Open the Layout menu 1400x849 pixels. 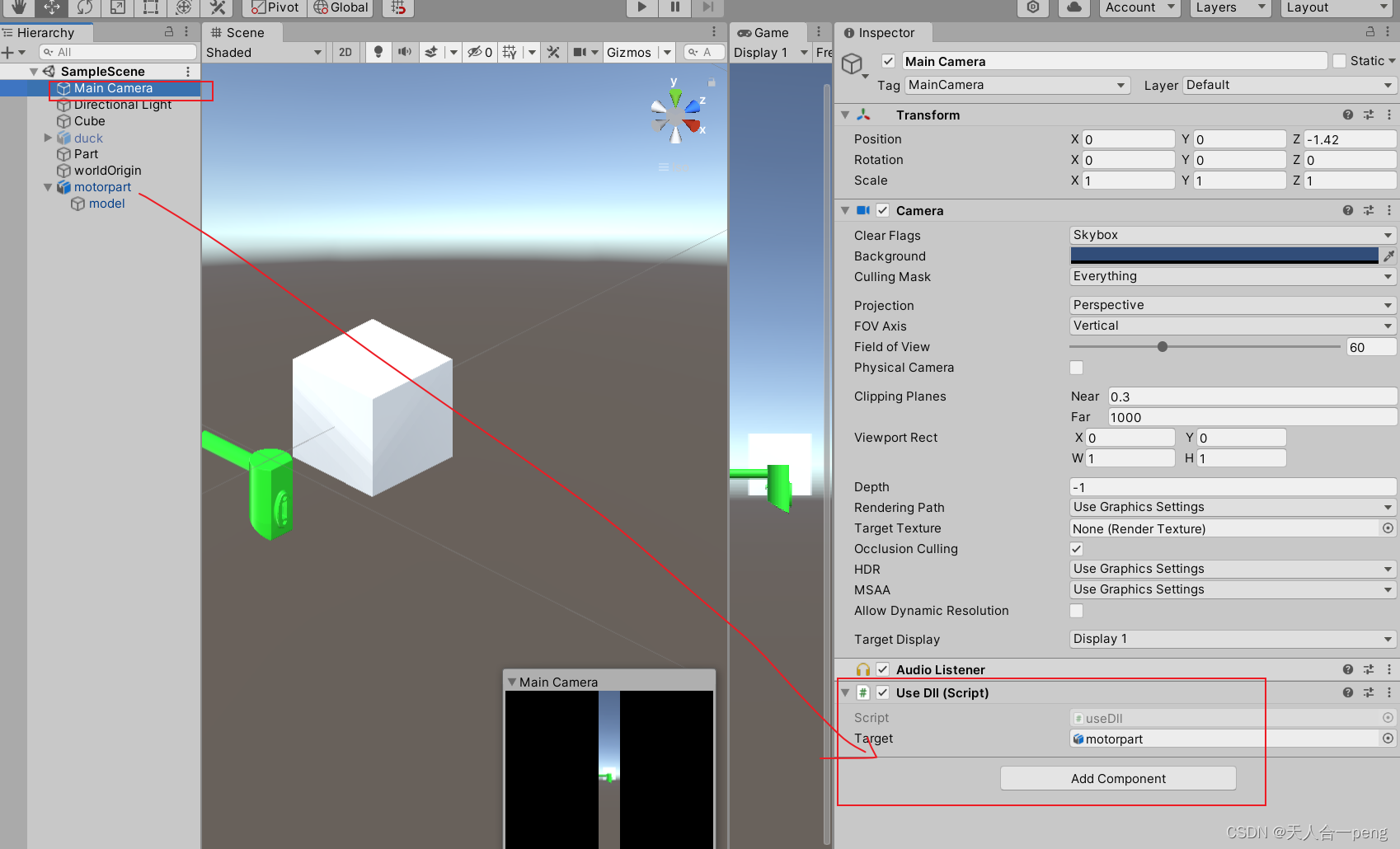(1334, 7)
